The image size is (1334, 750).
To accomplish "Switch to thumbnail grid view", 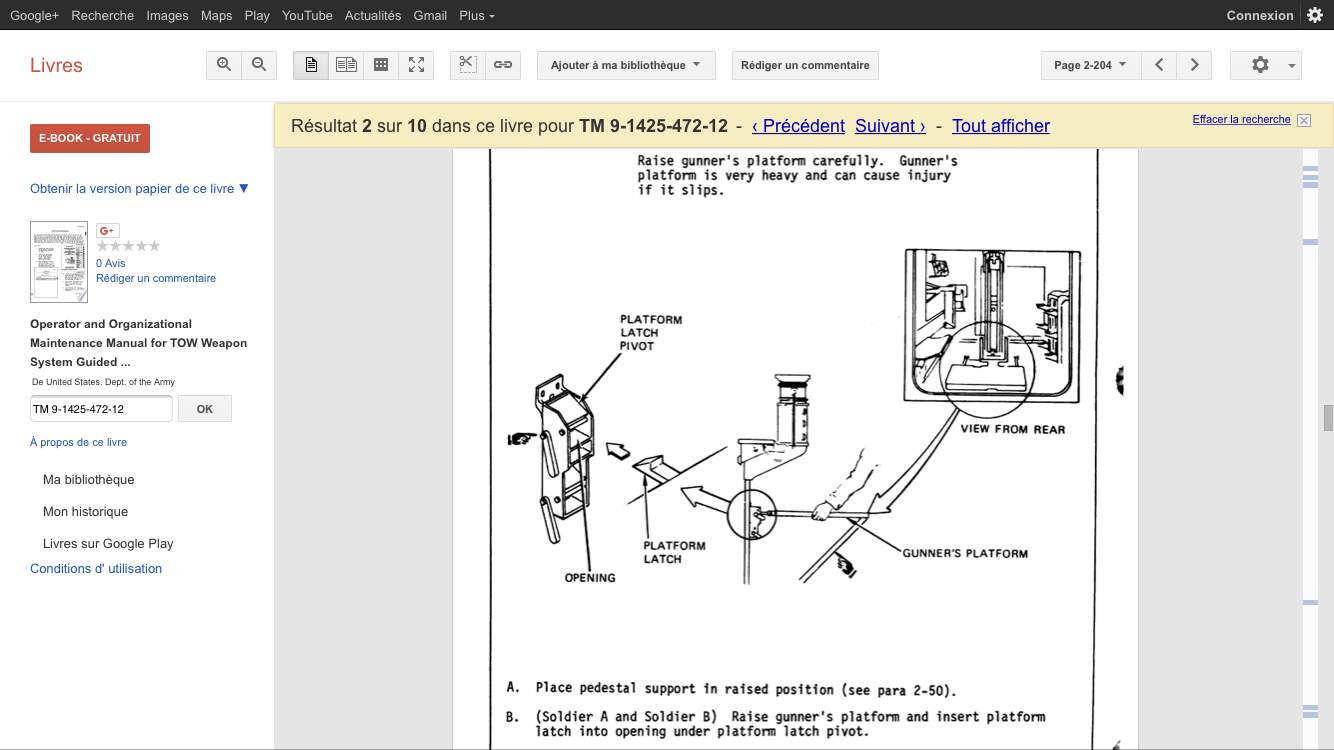I will coord(381,65).
